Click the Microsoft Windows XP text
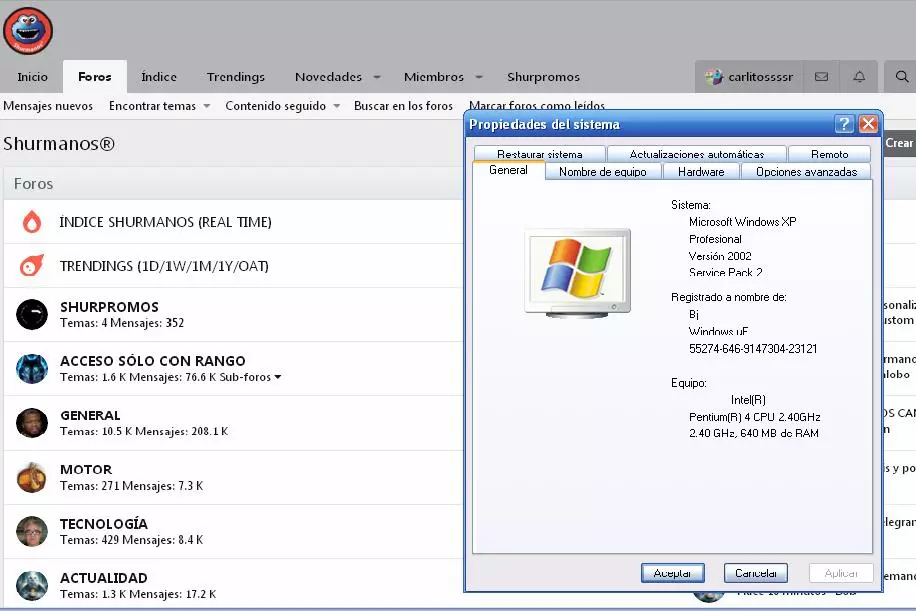This screenshot has height=611, width=916. click(x=742, y=222)
